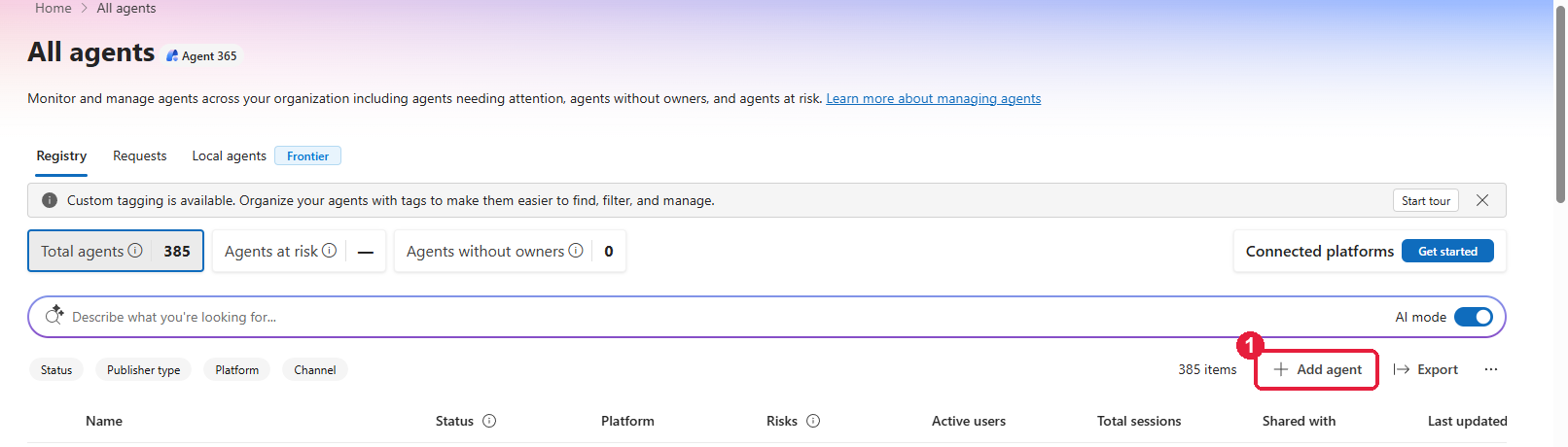Export the agents list
The image size is (1568, 447).
click(1425, 369)
